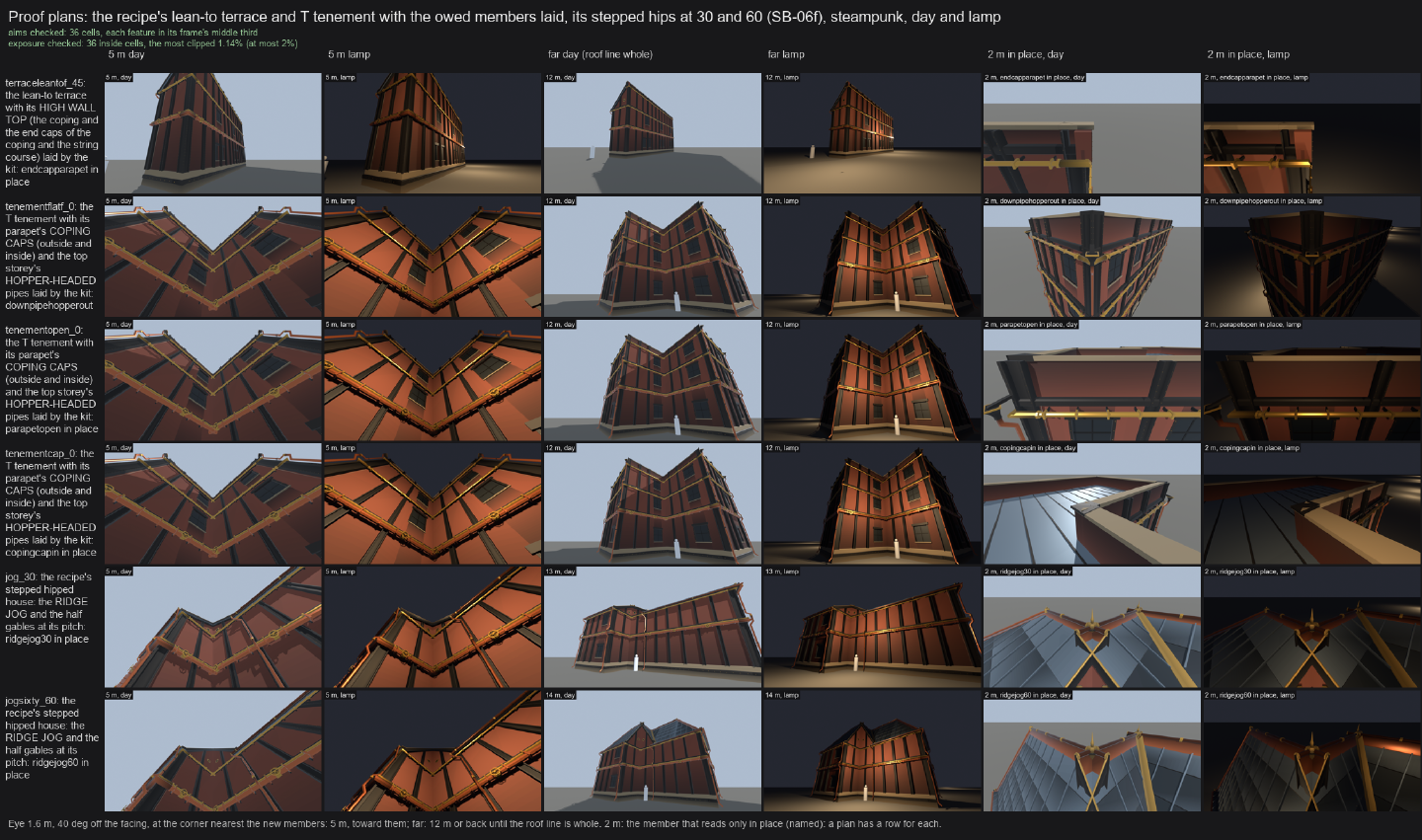Select the "Proof plans" title line
The height and width of the screenshot is (840, 1422).
(x=505, y=17)
